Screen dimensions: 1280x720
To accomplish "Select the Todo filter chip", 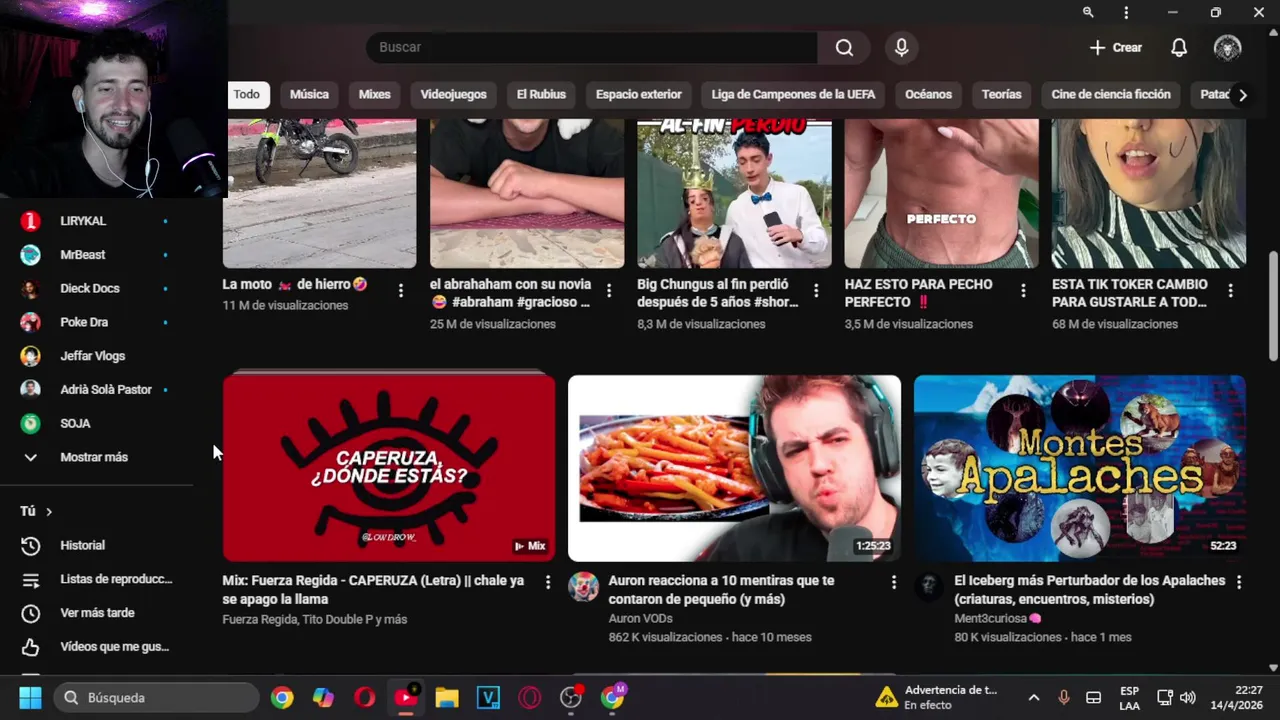I will [x=246, y=94].
